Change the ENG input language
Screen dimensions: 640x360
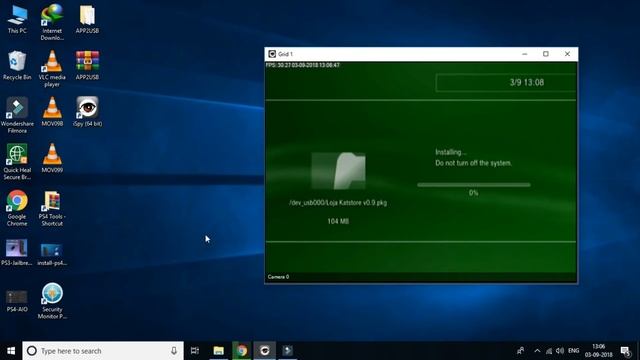573,351
